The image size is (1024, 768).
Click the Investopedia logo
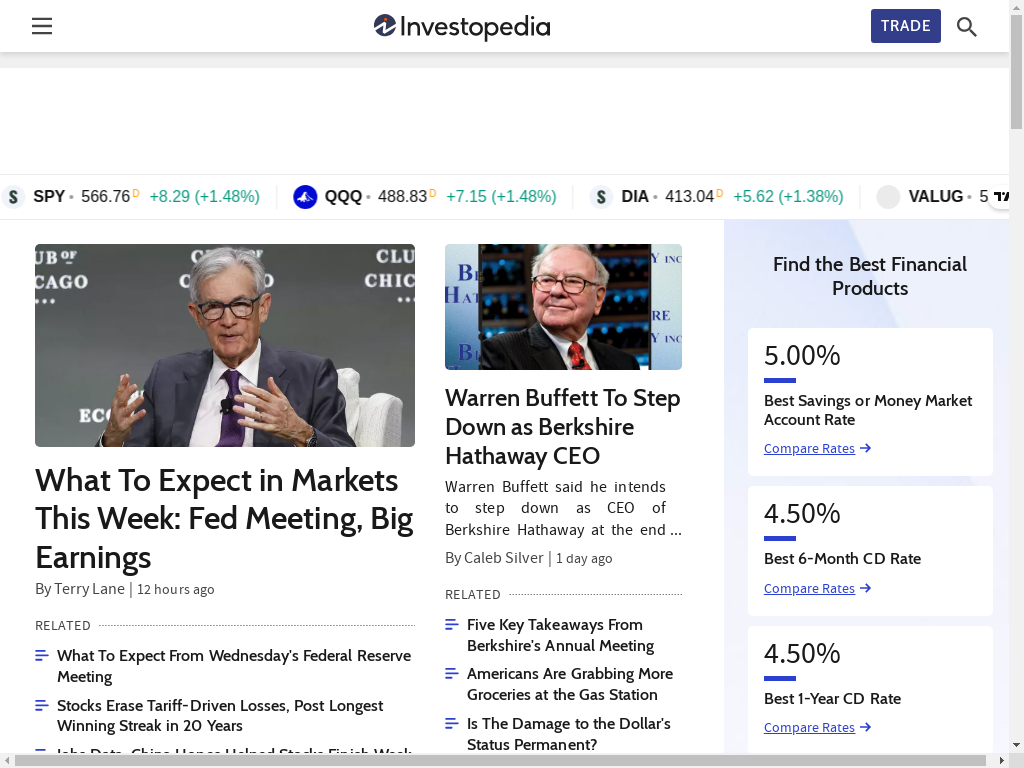(462, 26)
